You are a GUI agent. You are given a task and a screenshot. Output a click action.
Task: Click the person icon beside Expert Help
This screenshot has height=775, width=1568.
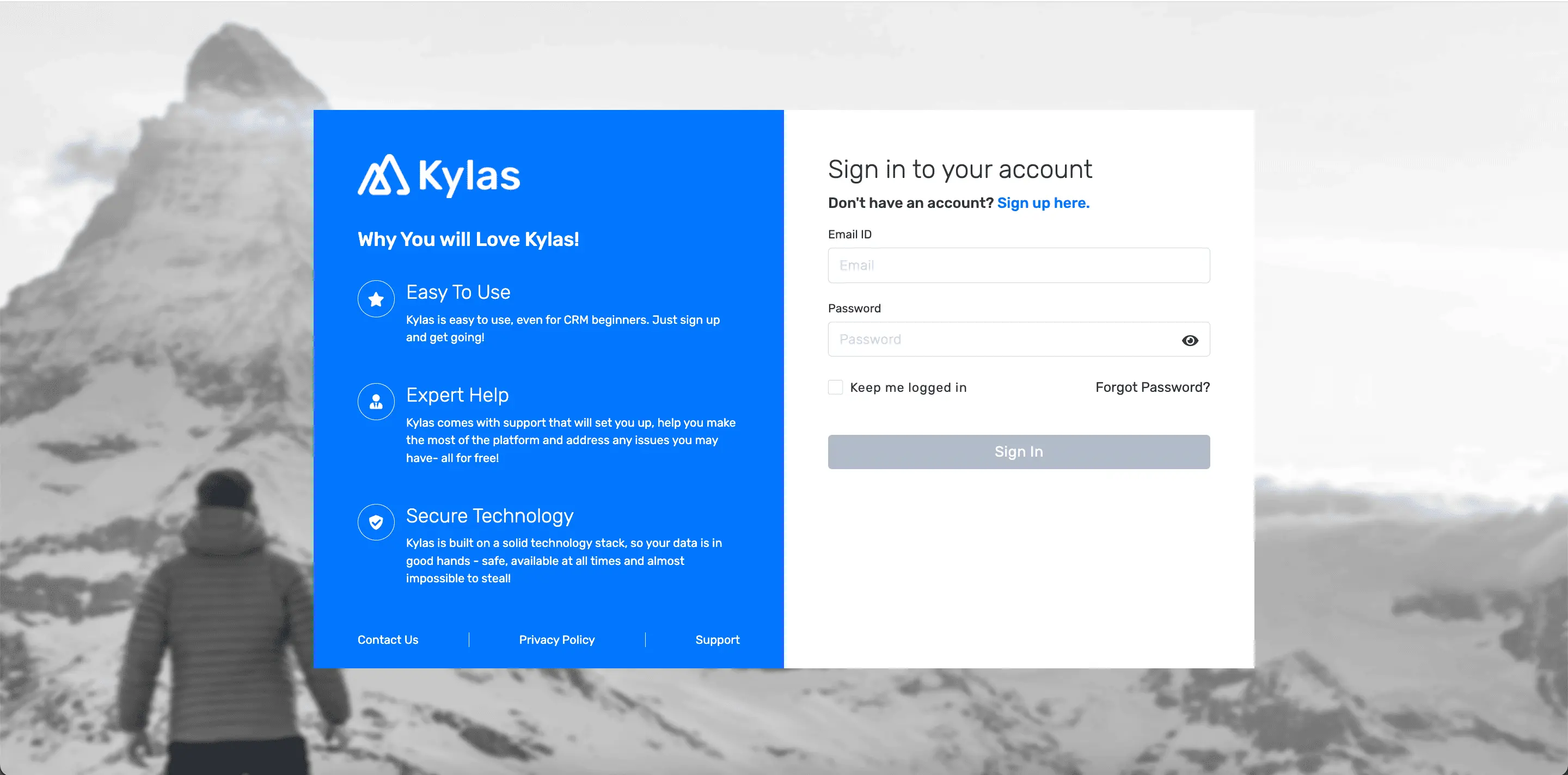click(x=376, y=402)
